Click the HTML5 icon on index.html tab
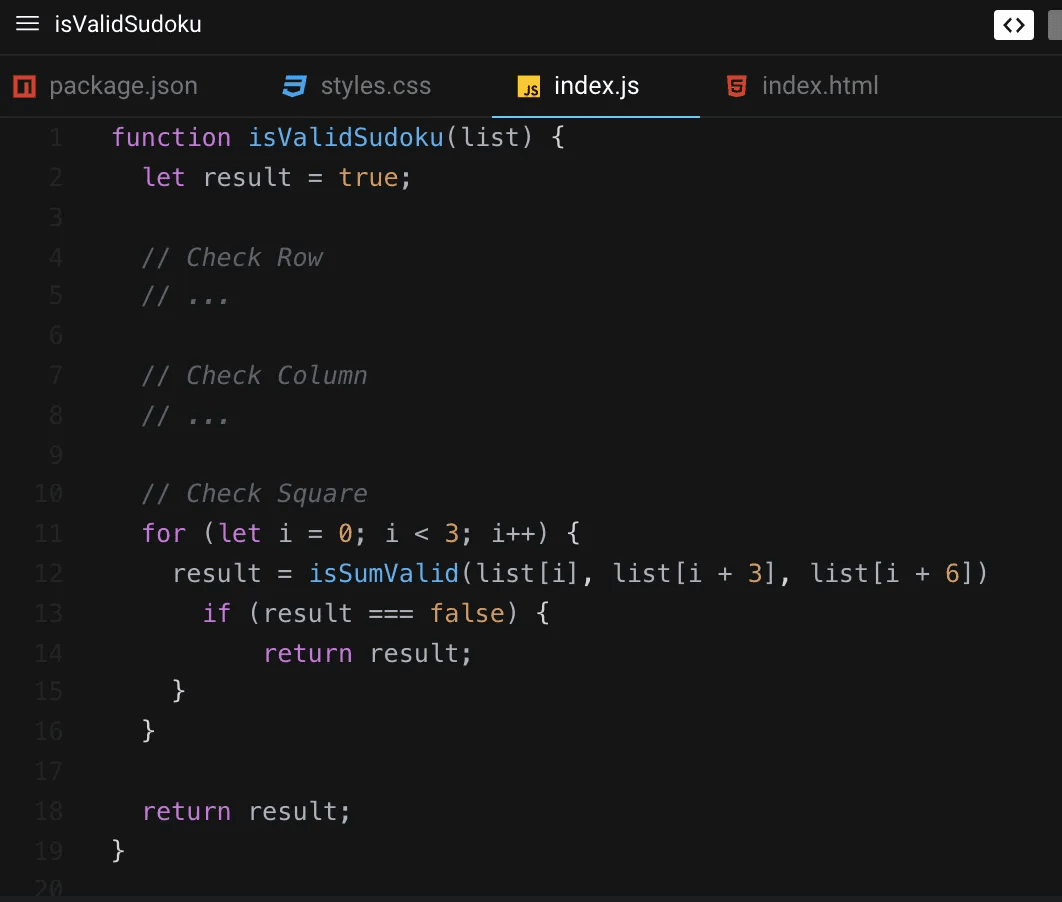 [736, 86]
